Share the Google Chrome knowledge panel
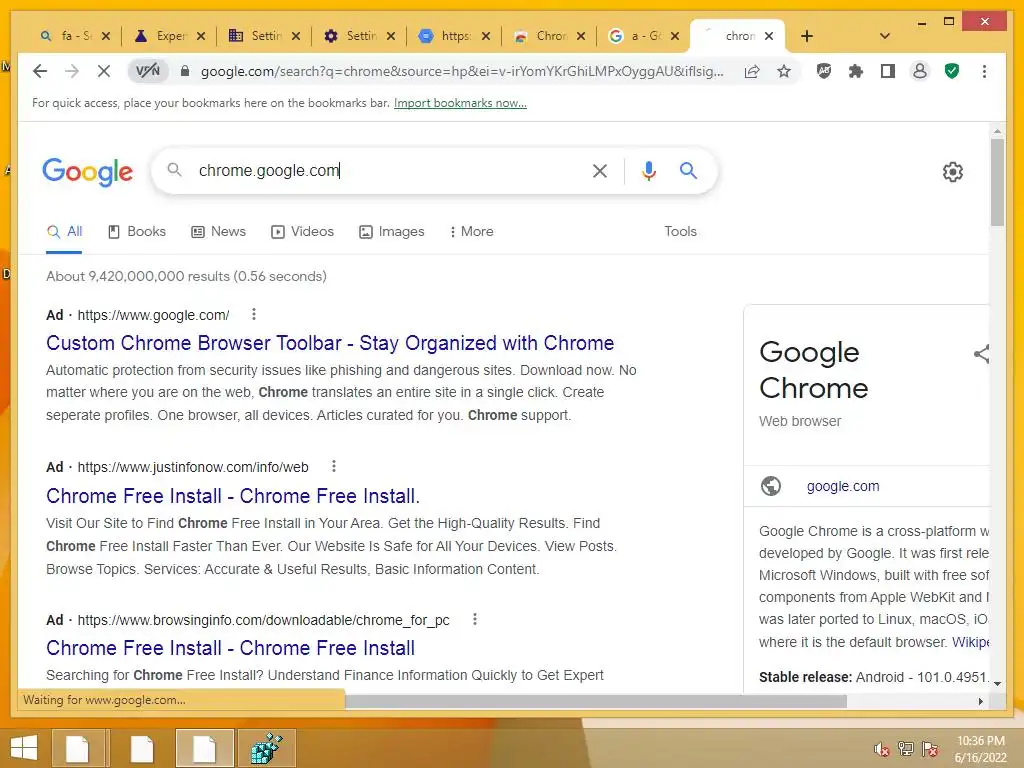The height and width of the screenshot is (768, 1024). point(982,354)
